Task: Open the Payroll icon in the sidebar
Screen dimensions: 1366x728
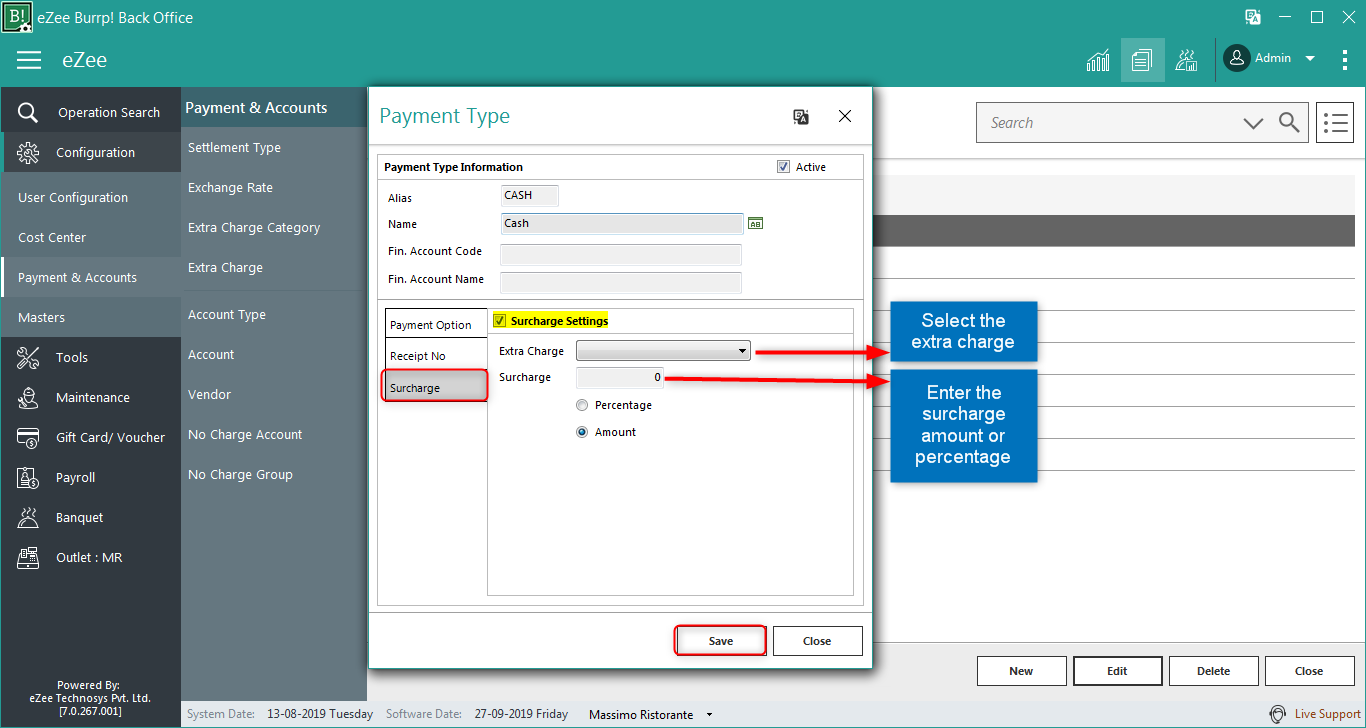Action: 28,477
